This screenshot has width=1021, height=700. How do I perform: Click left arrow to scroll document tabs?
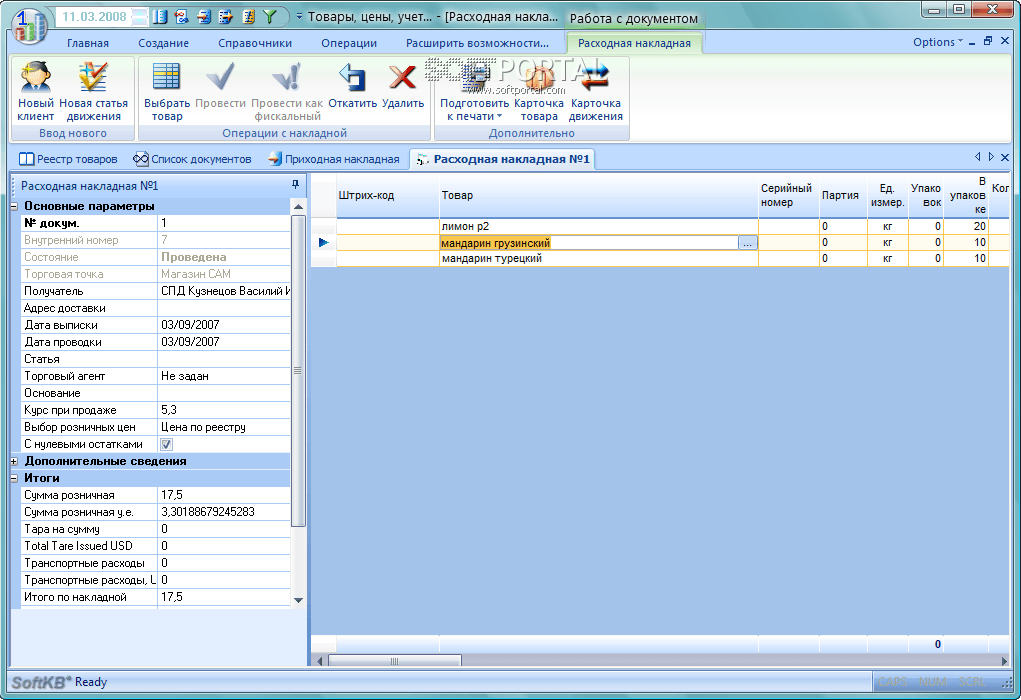pyautogui.click(x=977, y=157)
